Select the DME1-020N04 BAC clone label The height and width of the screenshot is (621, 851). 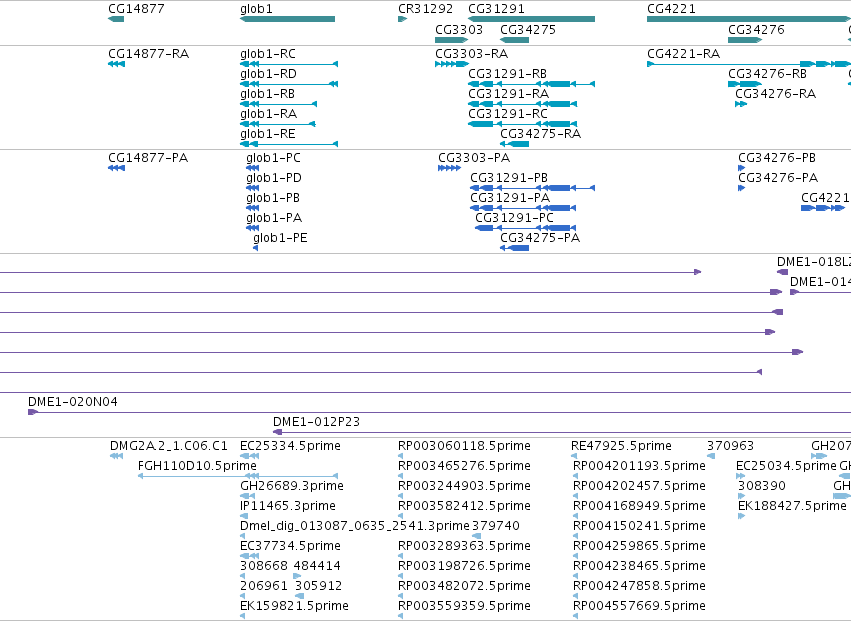point(73,402)
